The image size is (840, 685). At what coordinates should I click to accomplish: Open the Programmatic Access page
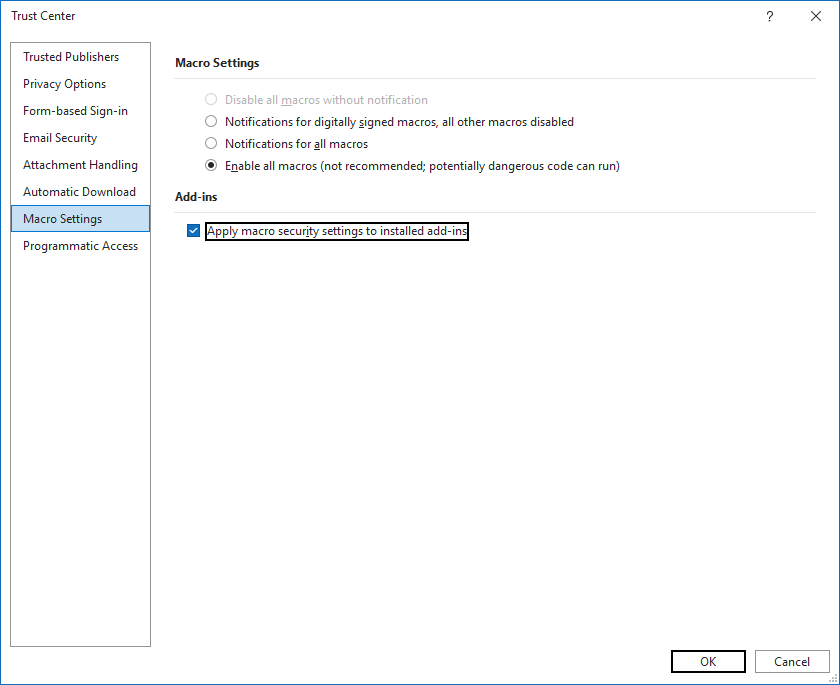80,245
